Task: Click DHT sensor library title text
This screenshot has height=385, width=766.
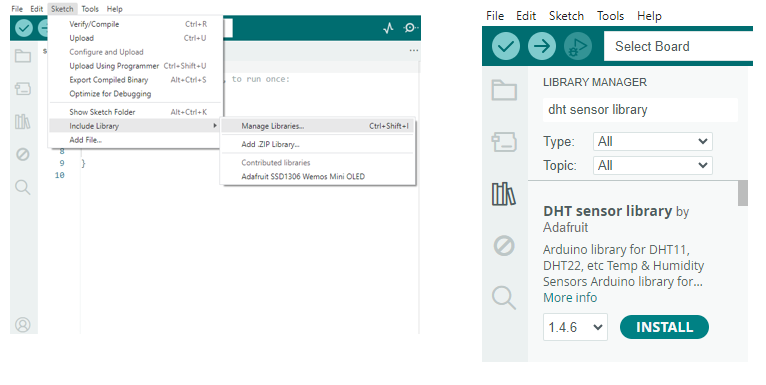Action: tap(608, 211)
